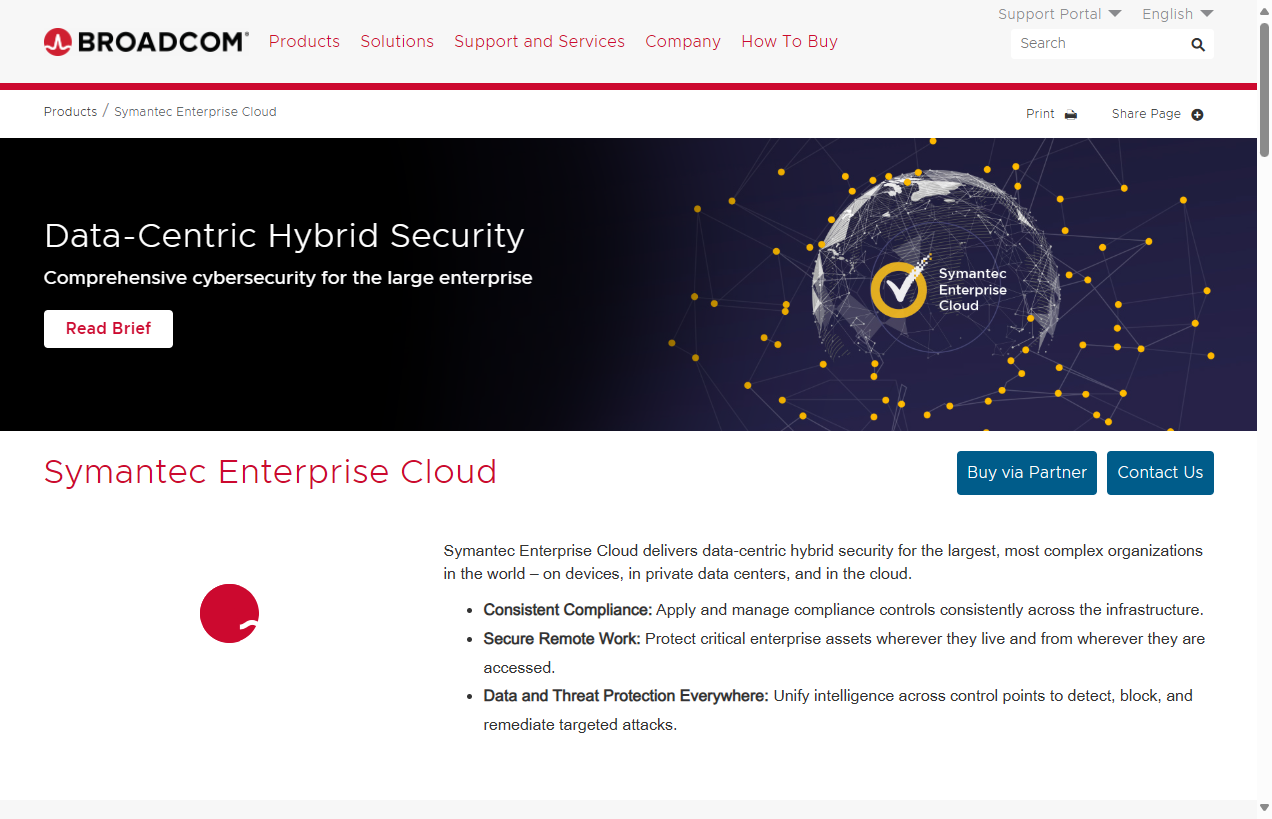The image size is (1272, 819).
Task: Click the Share Page plus icon
Action: point(1197,114)
